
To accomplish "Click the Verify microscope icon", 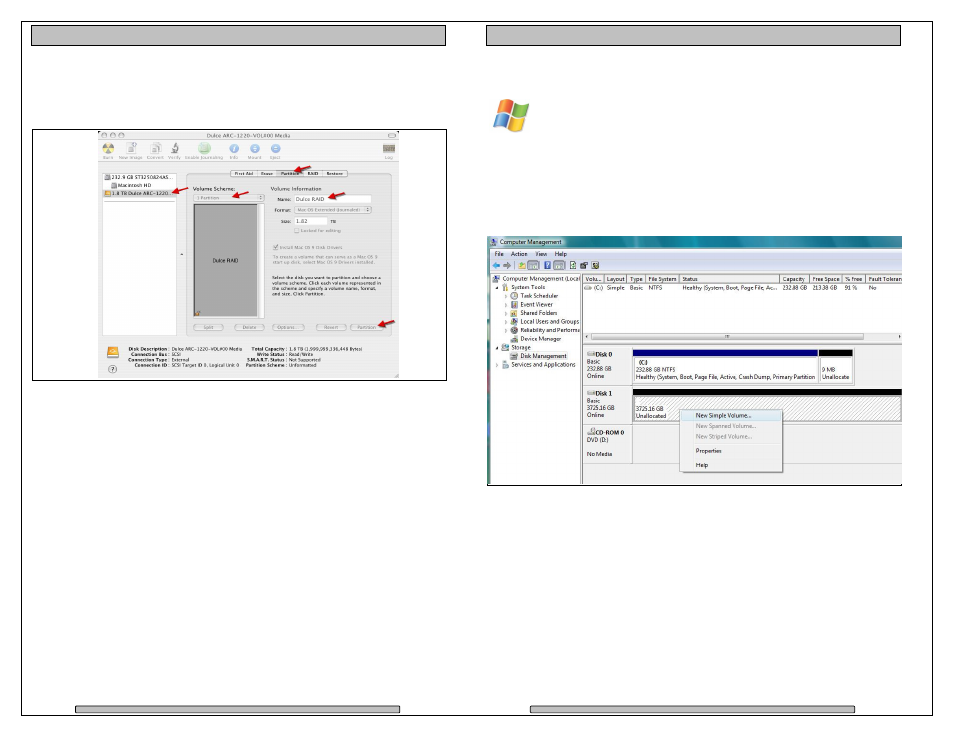I will point(175,148).
